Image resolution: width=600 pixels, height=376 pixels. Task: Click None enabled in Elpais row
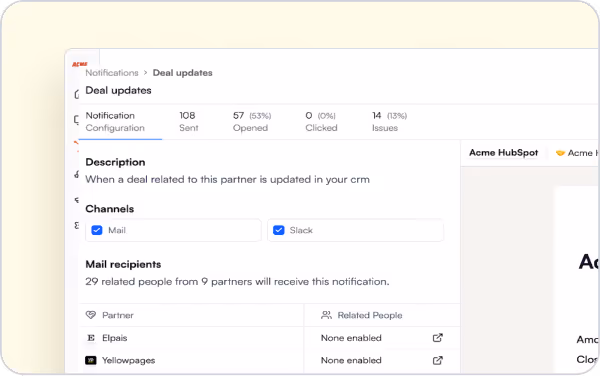coord(351,338)
